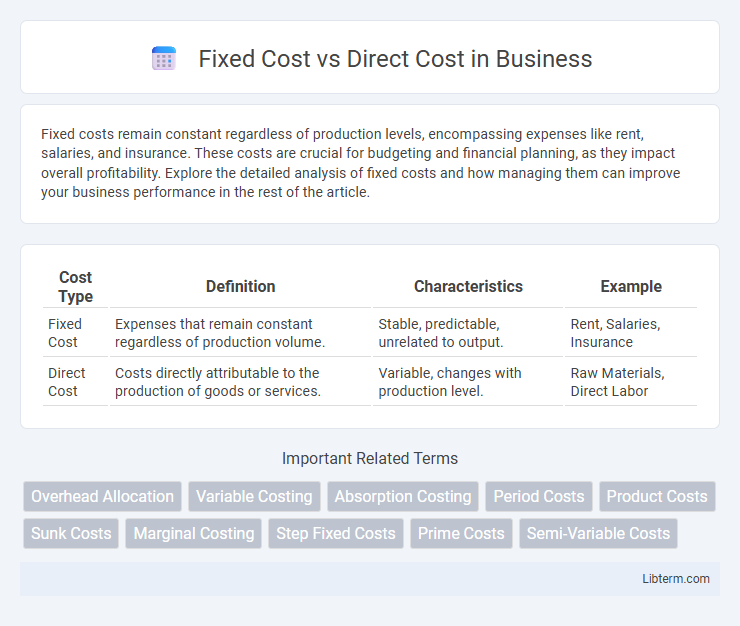The image size is (740, 626).
Task: Visit the Libterm.com footer link
Action: [x=675, y=578]
